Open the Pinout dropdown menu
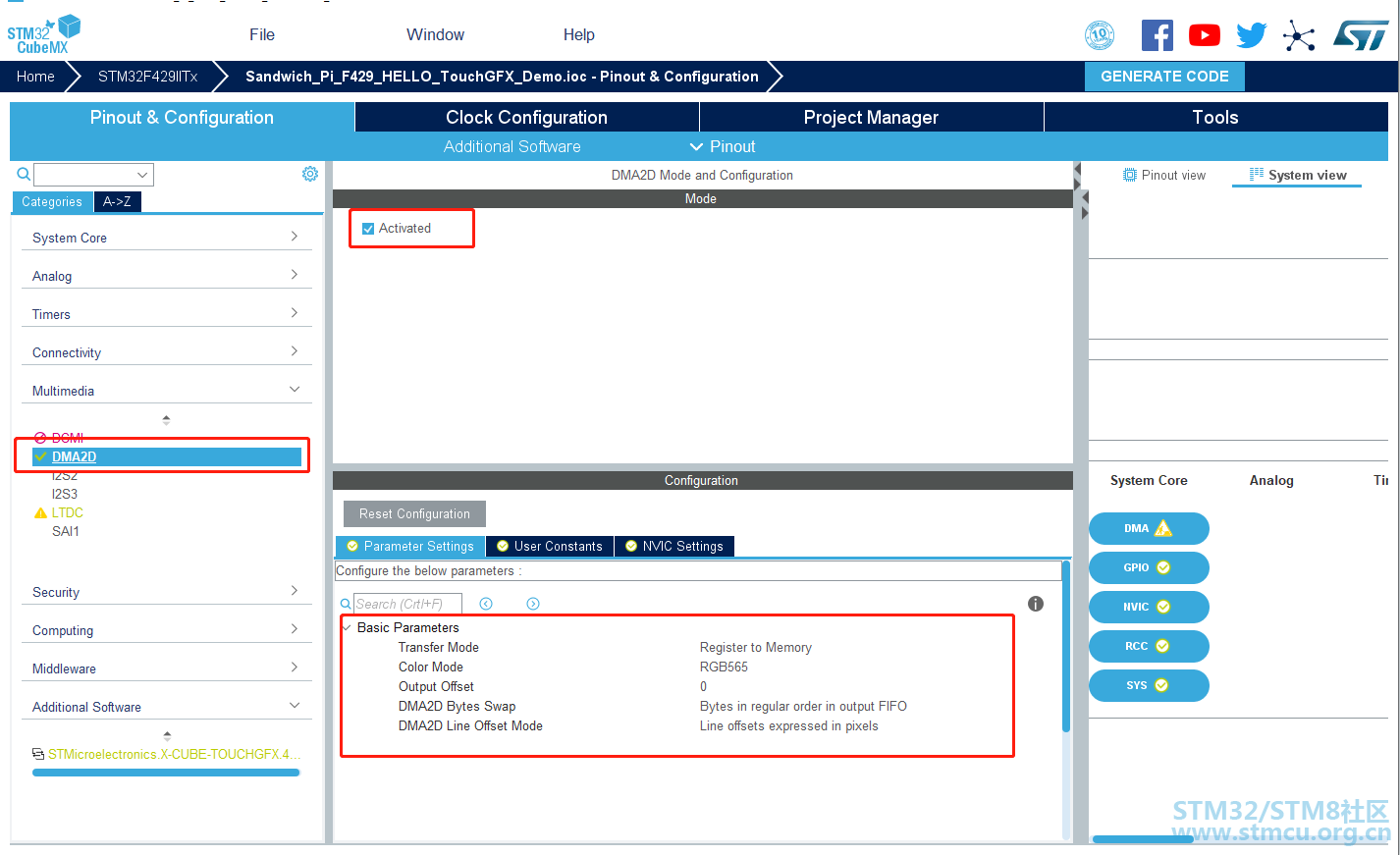 (x=723, y=146)
